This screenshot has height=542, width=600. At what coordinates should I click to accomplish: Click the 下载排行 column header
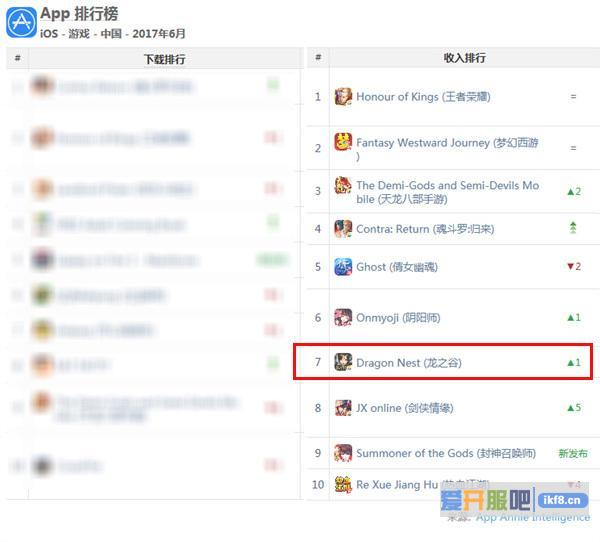(x=165, y=59)
